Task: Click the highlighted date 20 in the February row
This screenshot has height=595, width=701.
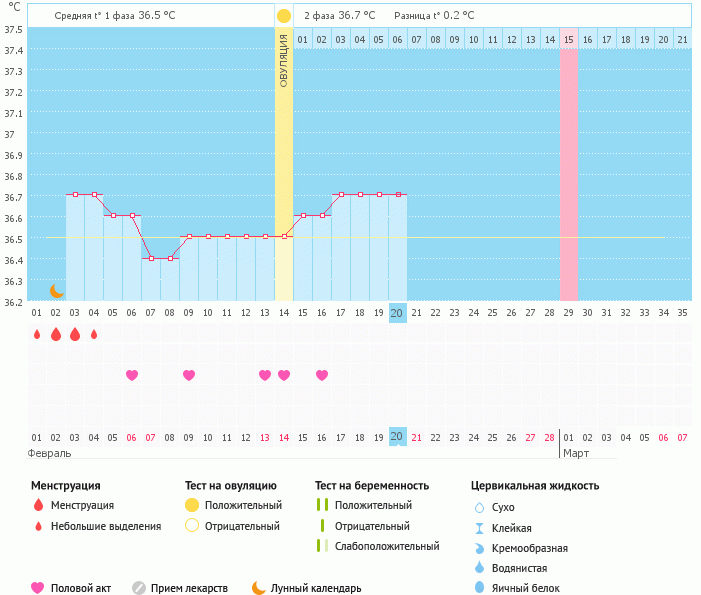Action: tap(397, 437)
